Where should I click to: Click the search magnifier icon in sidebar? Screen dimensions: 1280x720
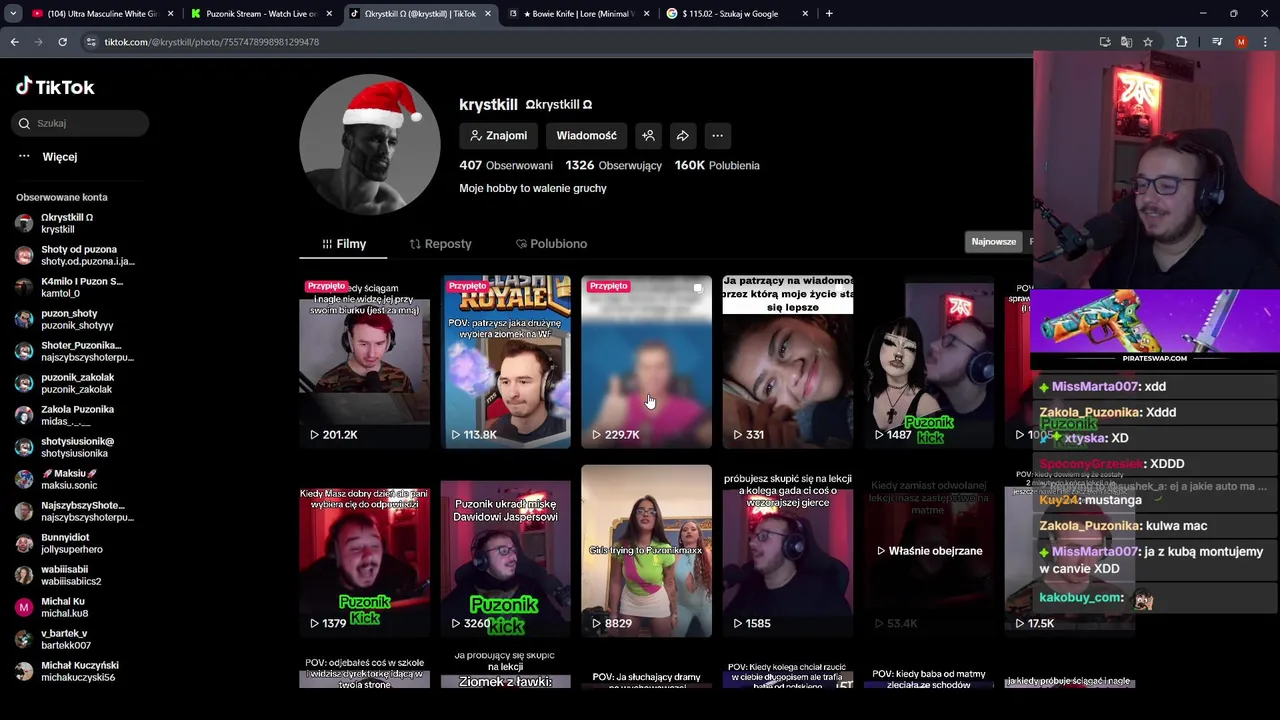pos(24,123)
